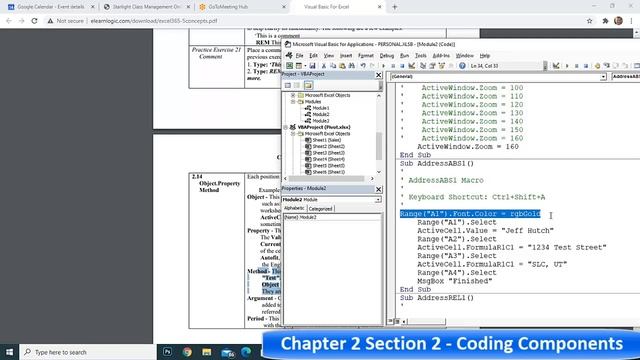Image resolution: width=640 pixels, height=360 pixels.
Task: Click the Object Browser toolbar icon
Action: 442,66
